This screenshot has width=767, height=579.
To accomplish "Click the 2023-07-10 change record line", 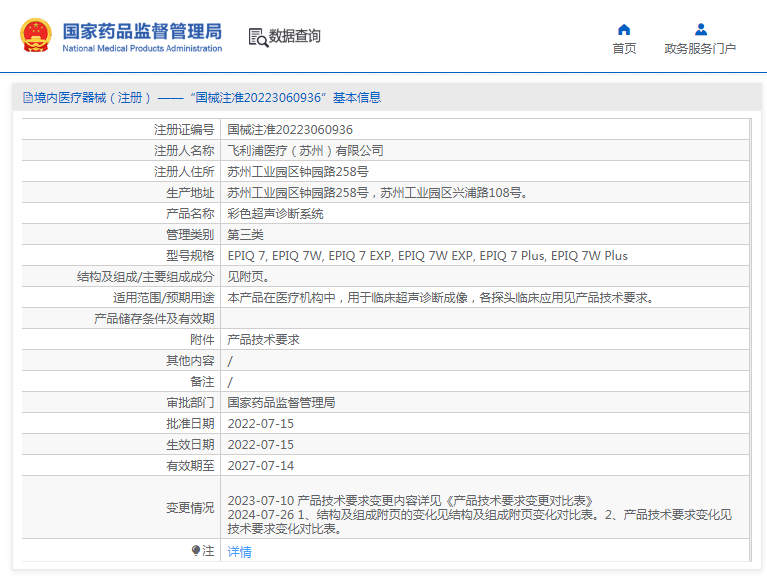I will click(410, 501).
